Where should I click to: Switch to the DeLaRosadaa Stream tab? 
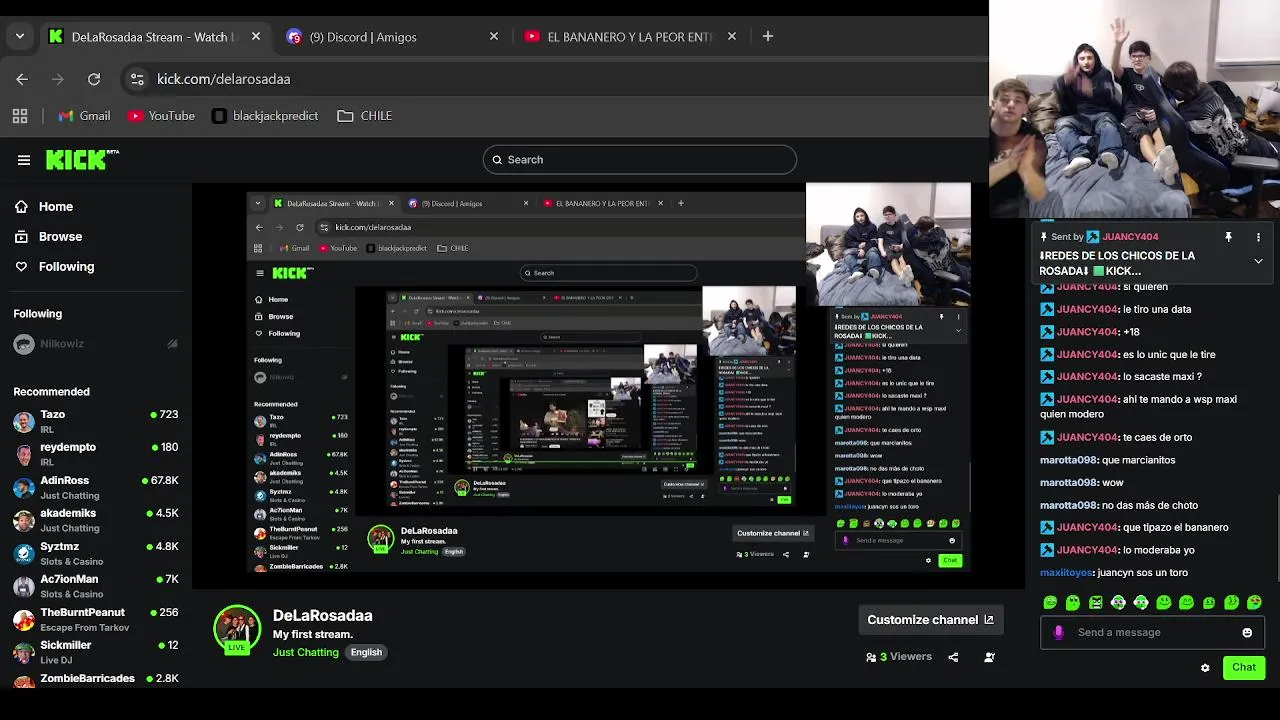click(153, 36)
